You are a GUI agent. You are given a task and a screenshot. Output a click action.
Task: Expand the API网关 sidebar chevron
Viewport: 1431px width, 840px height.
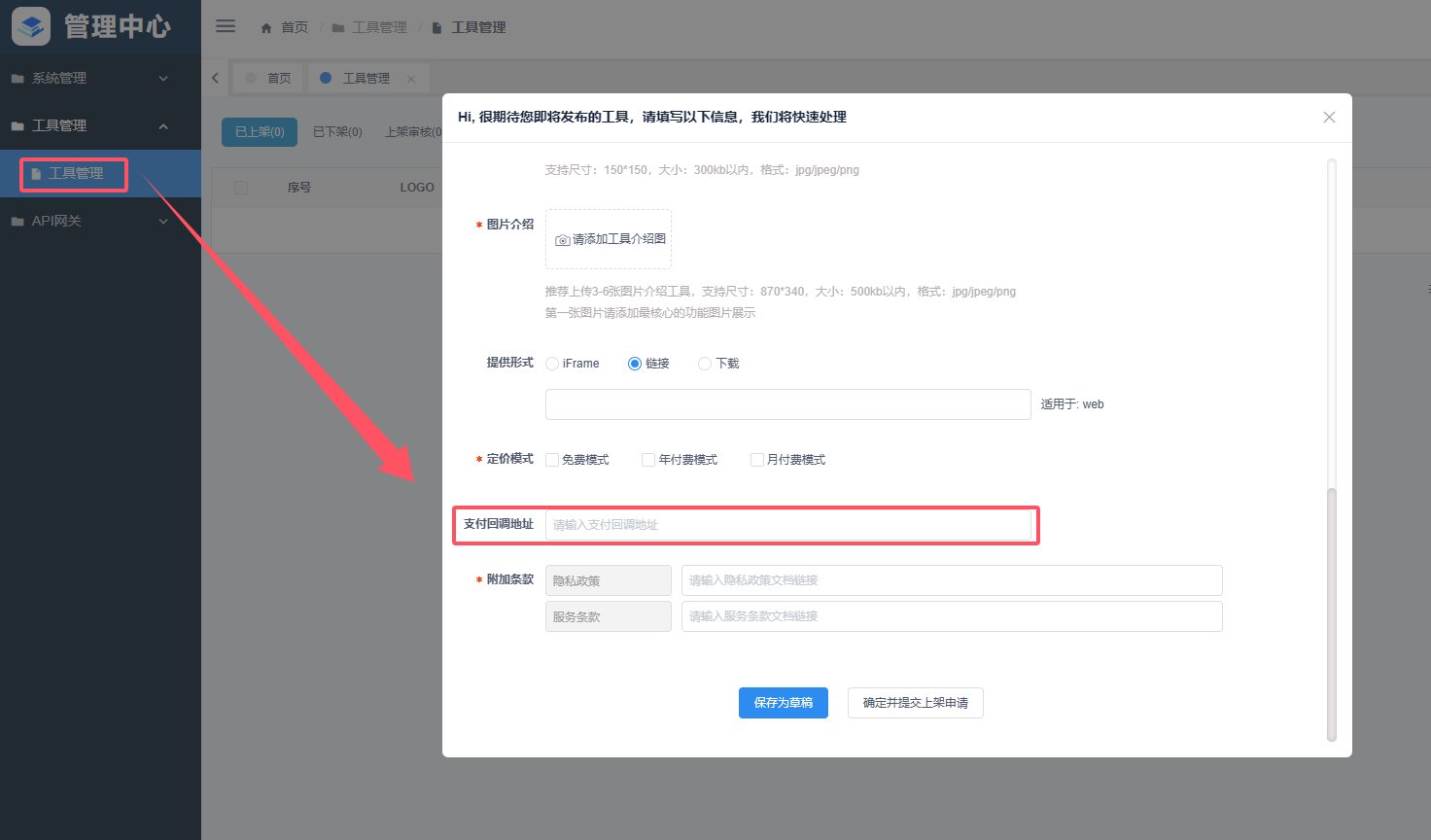(163, 221)
